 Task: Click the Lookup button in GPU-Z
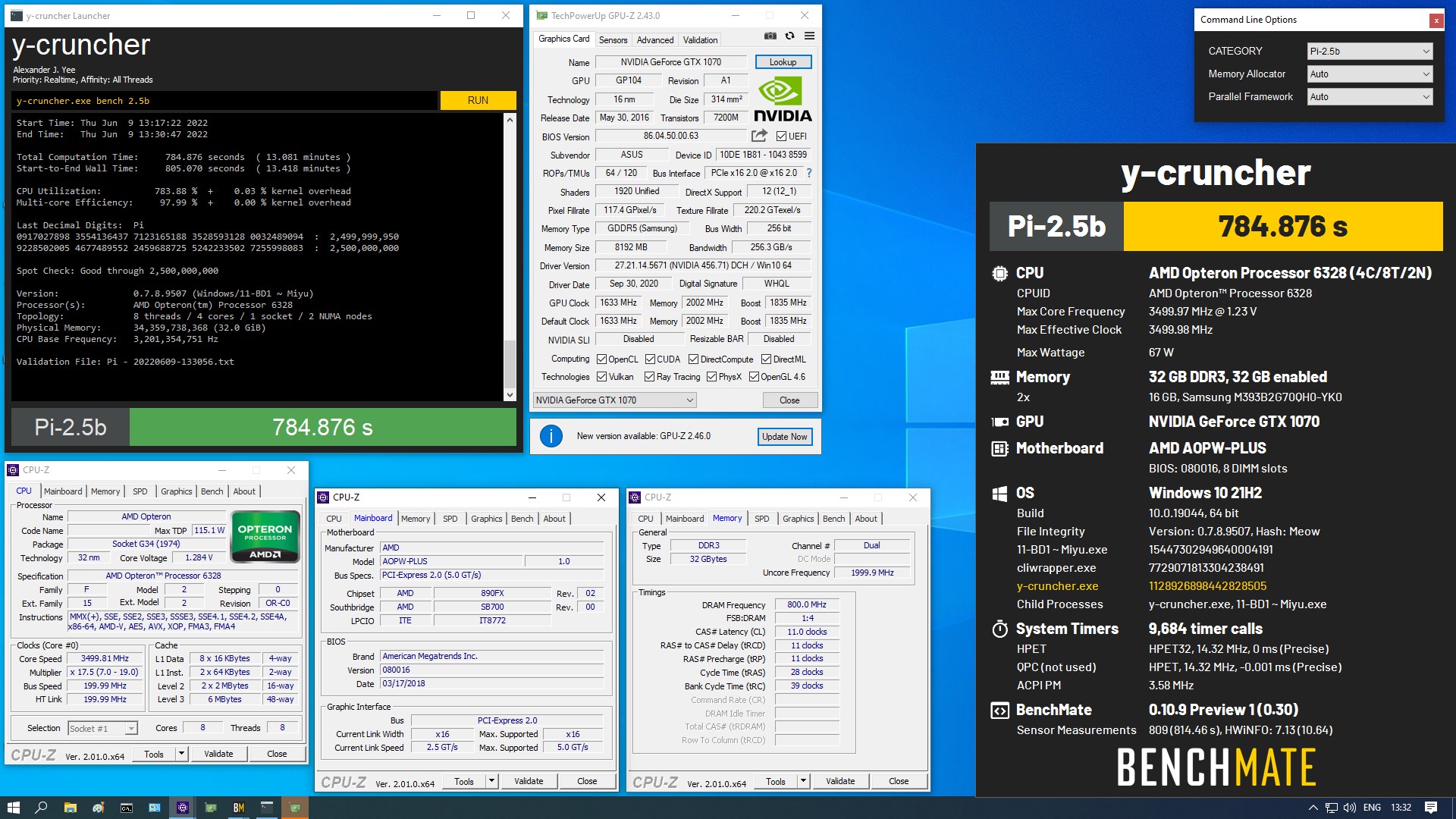(783, 62)
